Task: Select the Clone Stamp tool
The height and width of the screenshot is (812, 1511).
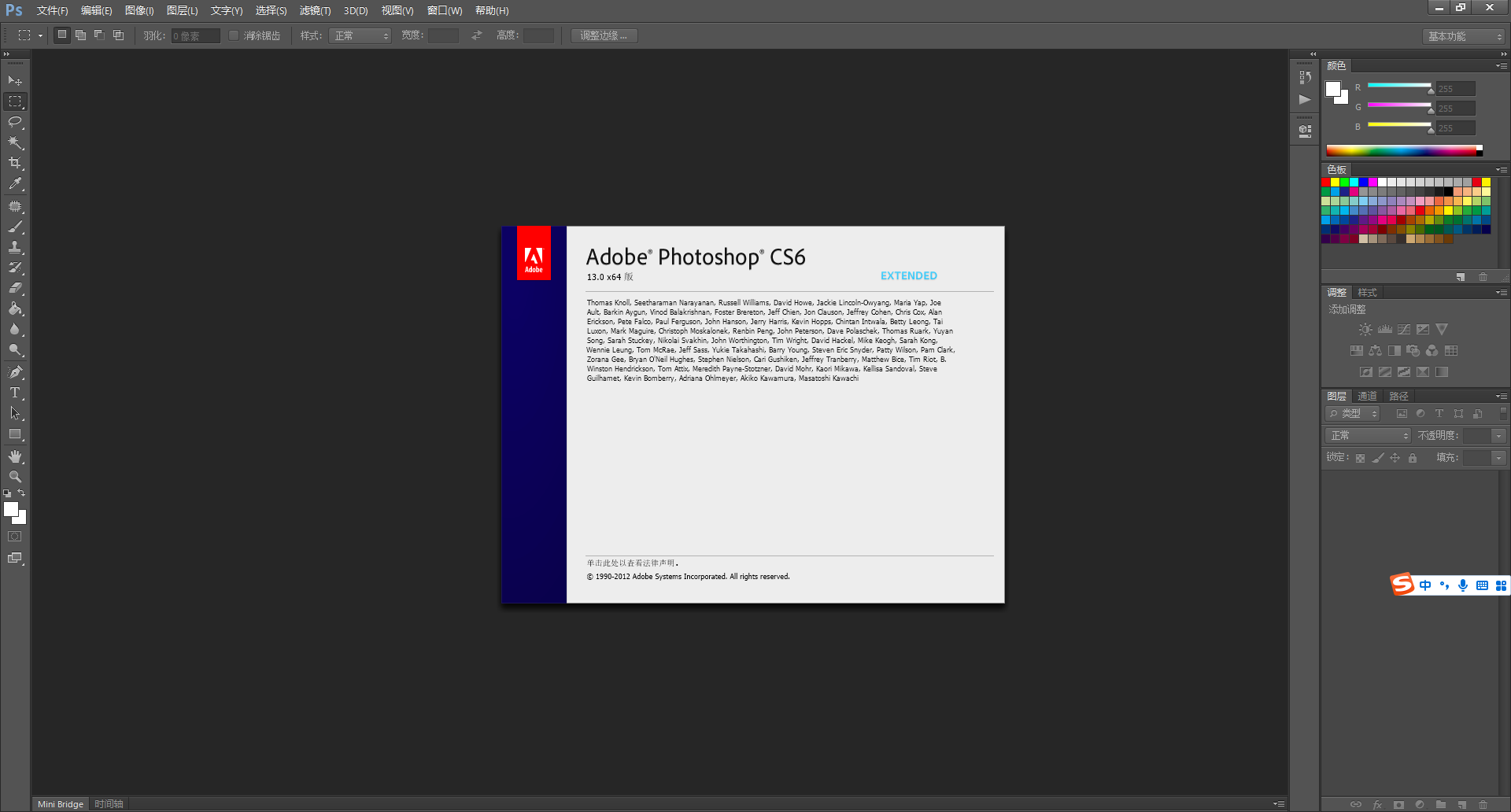Action: (15, 247)
